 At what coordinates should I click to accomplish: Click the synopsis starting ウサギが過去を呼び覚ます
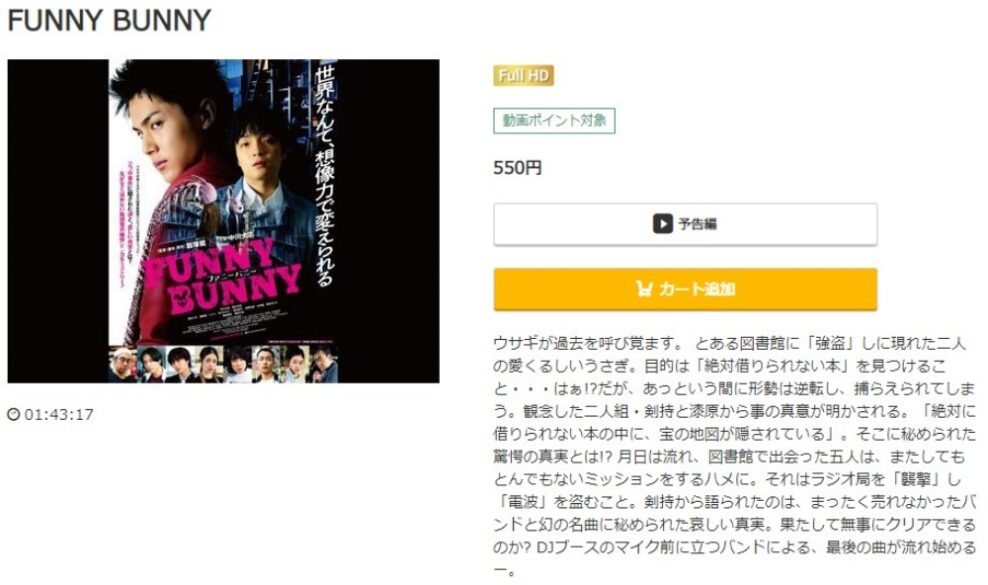[735, 458]
